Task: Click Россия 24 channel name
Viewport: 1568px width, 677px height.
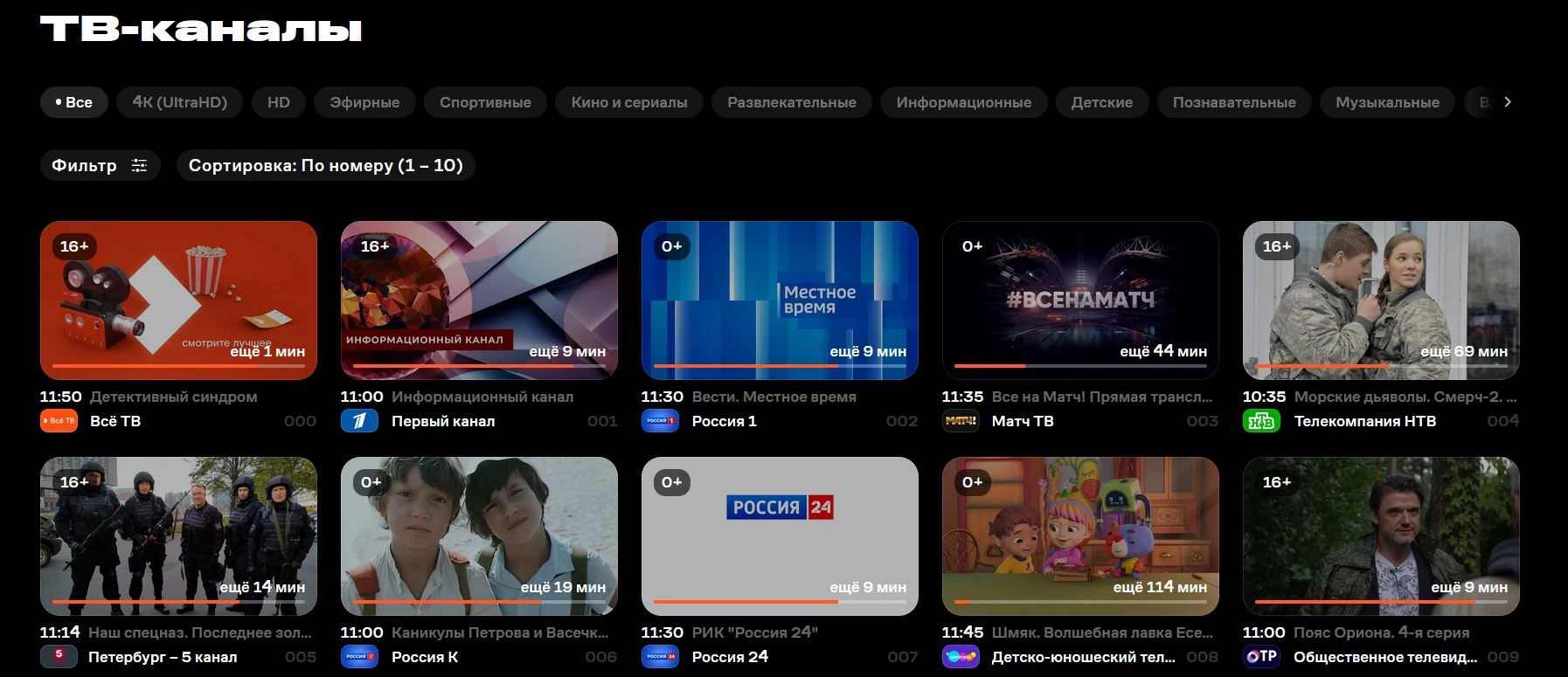Action: [730, 657]
